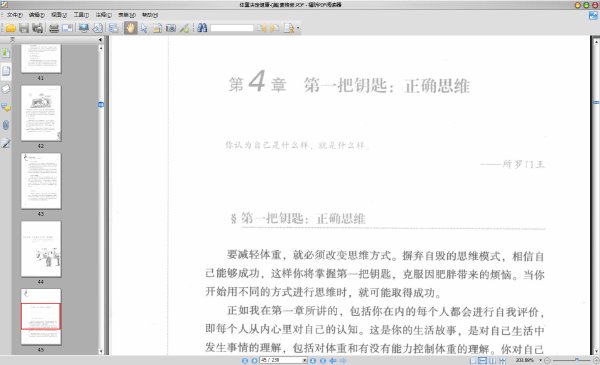
Task: Open the View menu
Action: 59,15
